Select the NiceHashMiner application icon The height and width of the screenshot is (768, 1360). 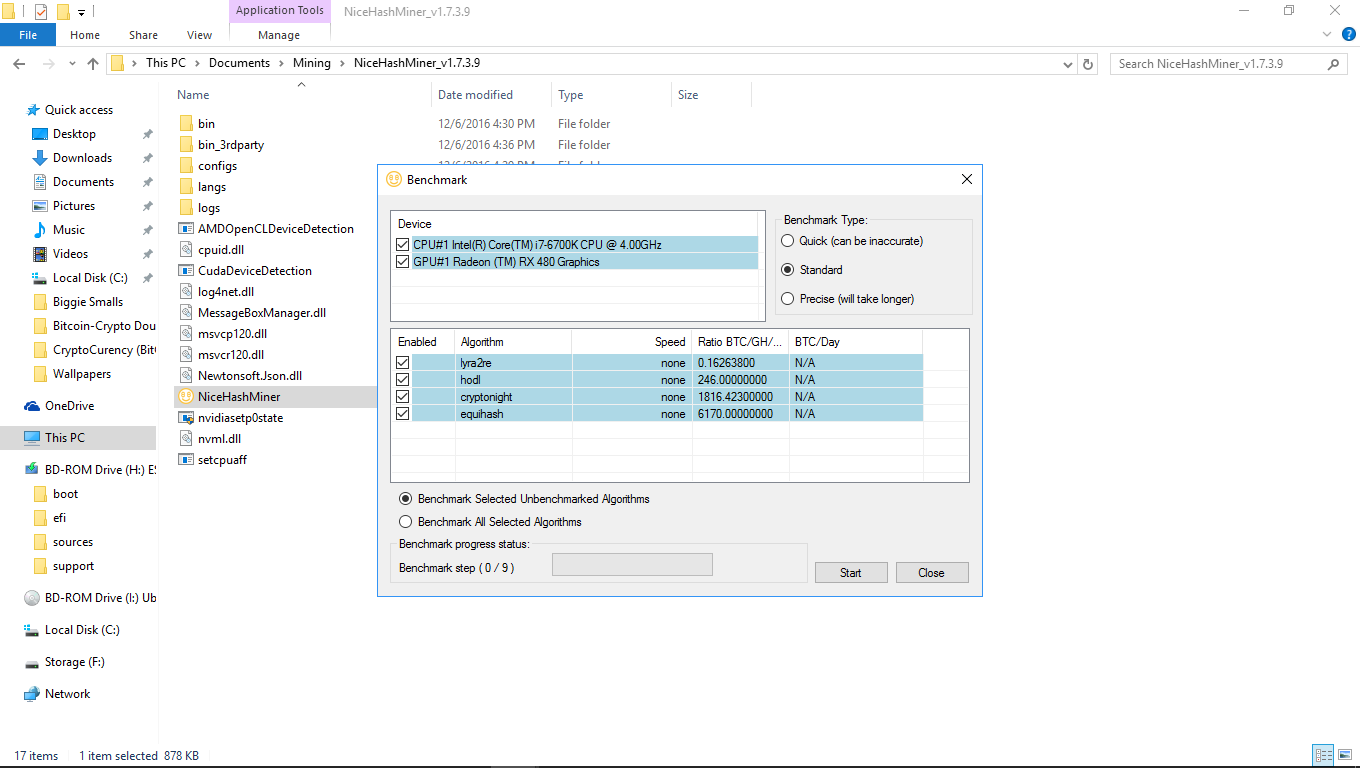[186, 397]
